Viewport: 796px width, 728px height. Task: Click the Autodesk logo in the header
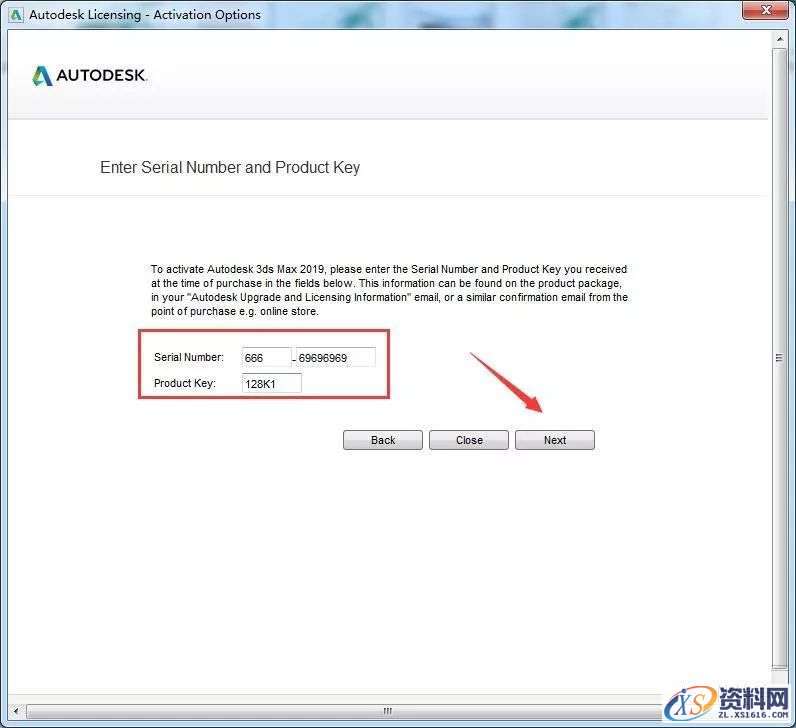point(90,76)
